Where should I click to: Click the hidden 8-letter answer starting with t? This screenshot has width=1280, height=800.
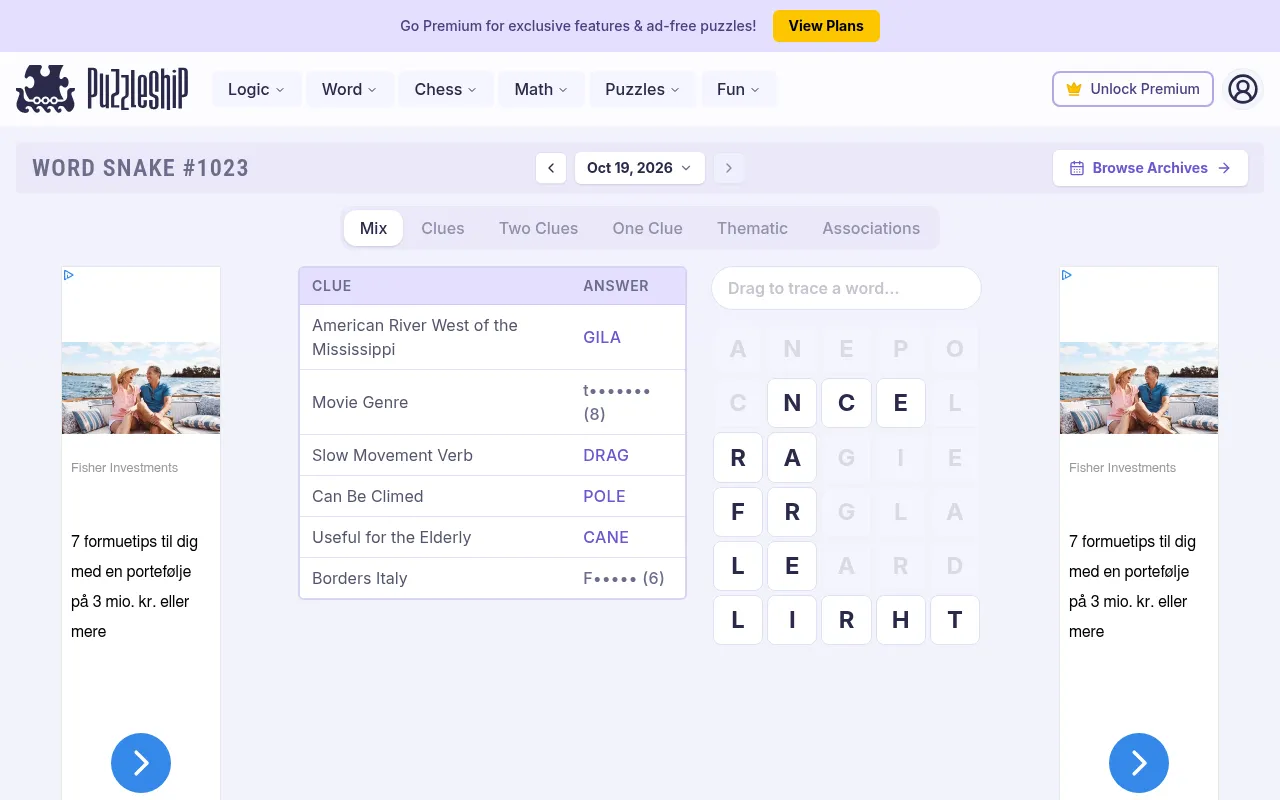(618, 402)
